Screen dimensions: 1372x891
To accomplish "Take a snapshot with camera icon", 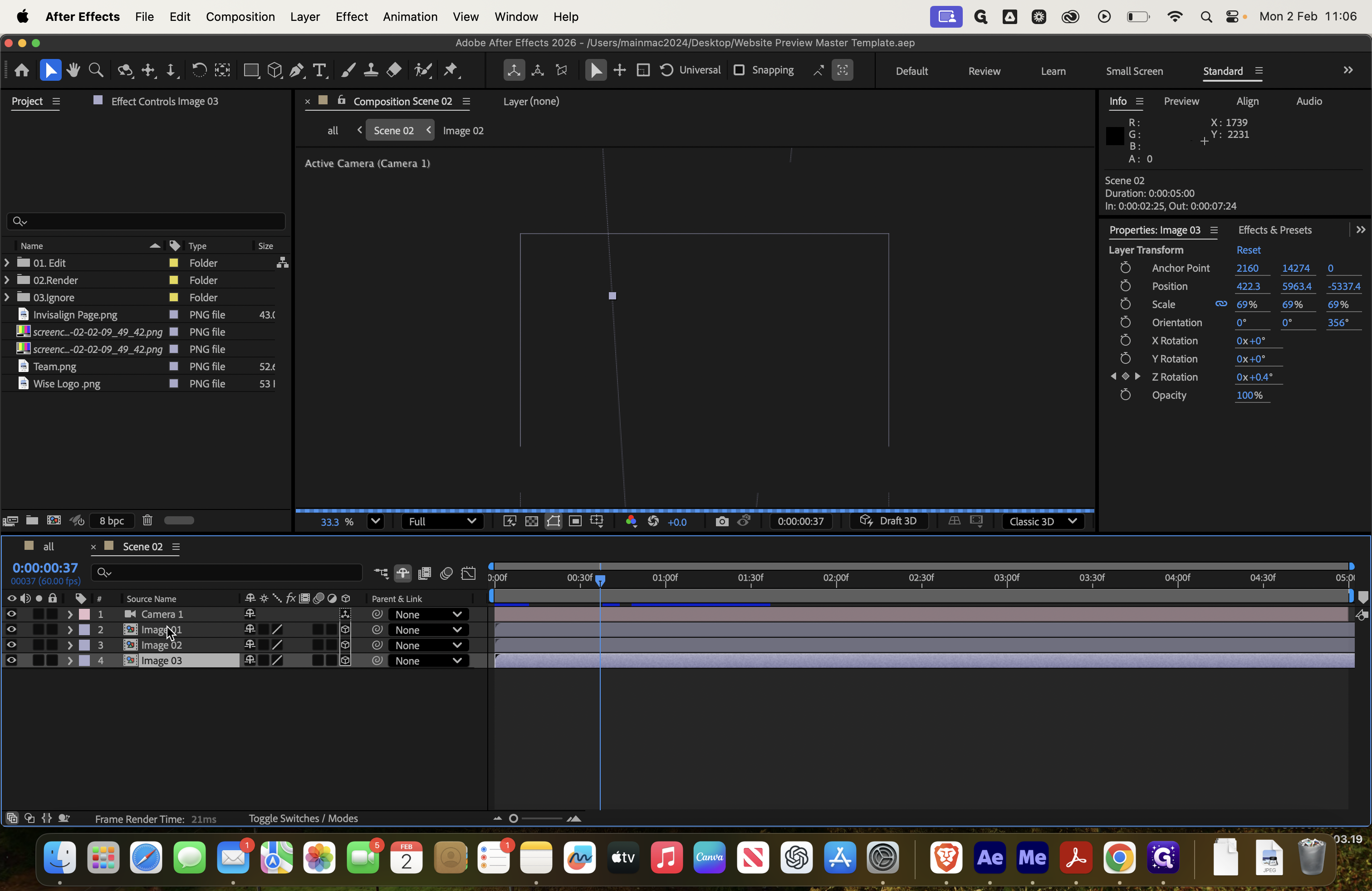I will (x=722, y=521).
